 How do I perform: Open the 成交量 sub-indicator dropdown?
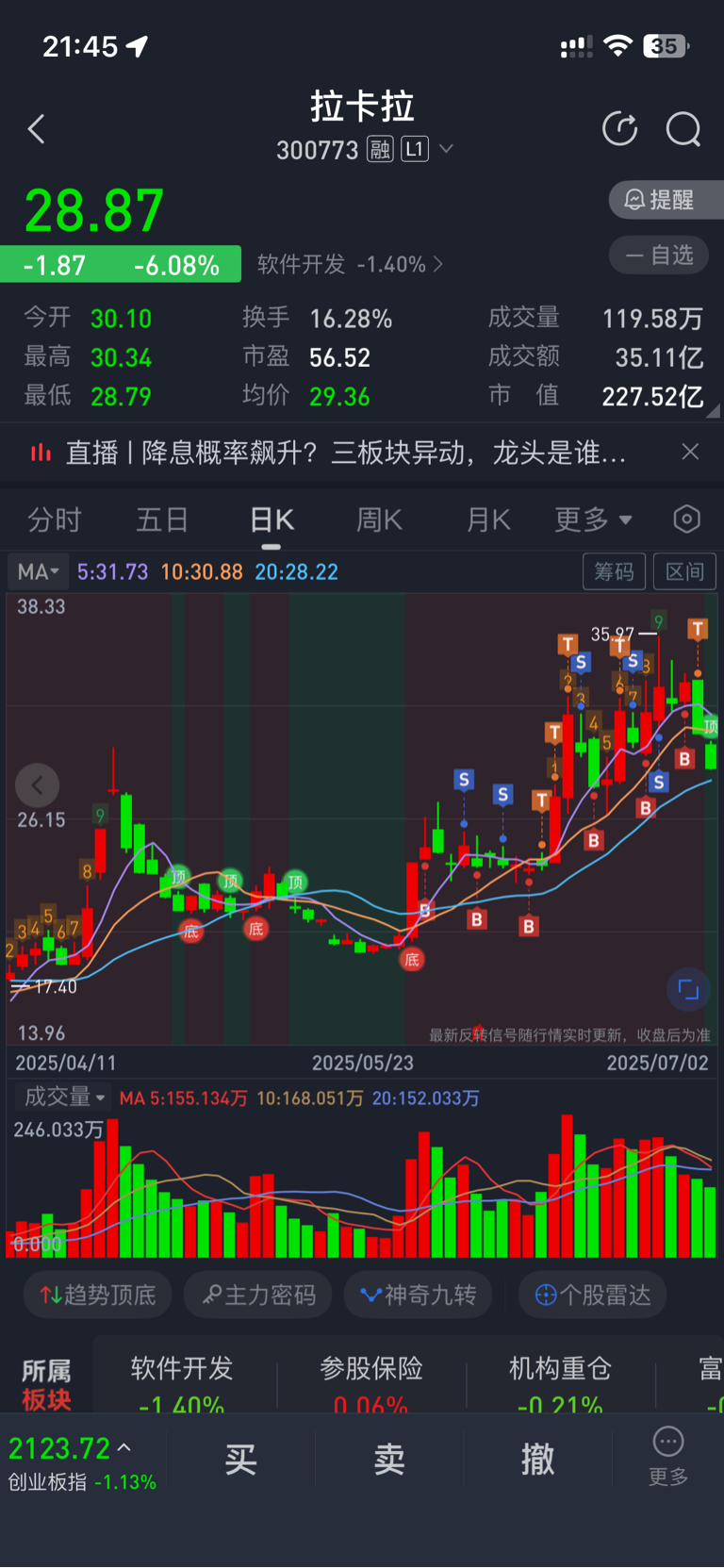click(62, 1098)
